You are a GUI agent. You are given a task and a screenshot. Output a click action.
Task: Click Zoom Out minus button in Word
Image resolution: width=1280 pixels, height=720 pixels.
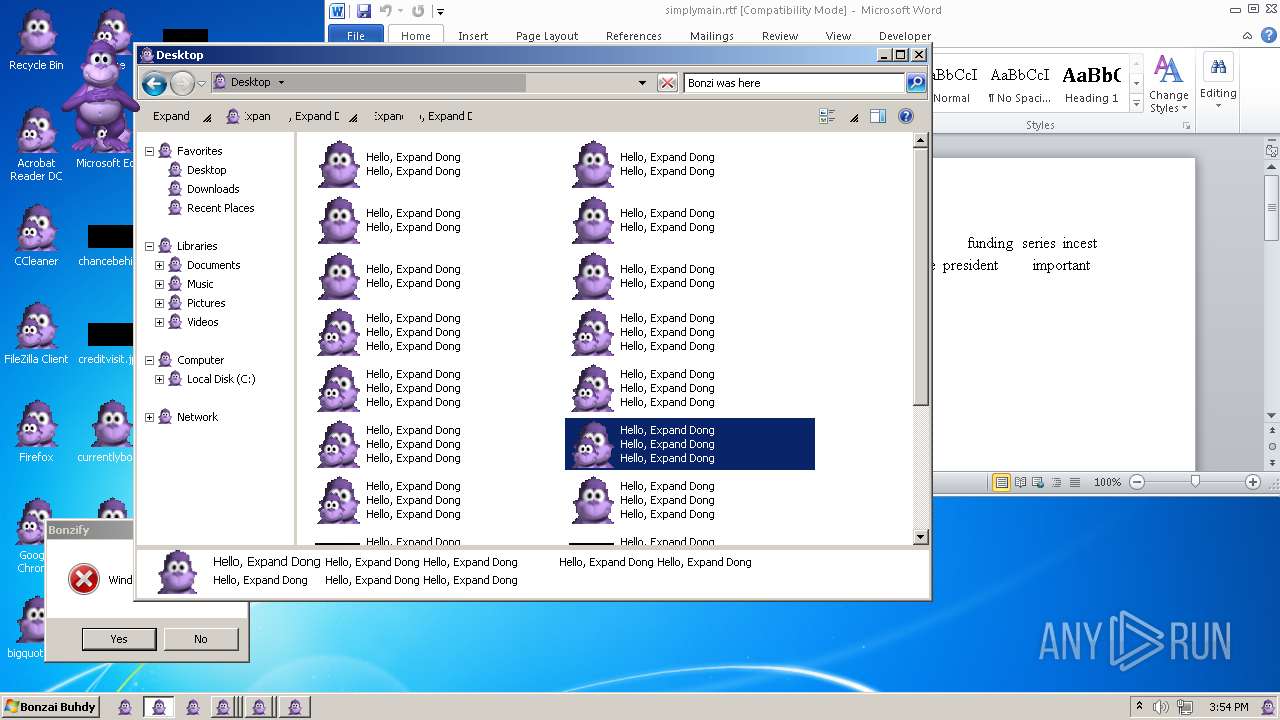pyautogui.click(x=1137, y=482)
